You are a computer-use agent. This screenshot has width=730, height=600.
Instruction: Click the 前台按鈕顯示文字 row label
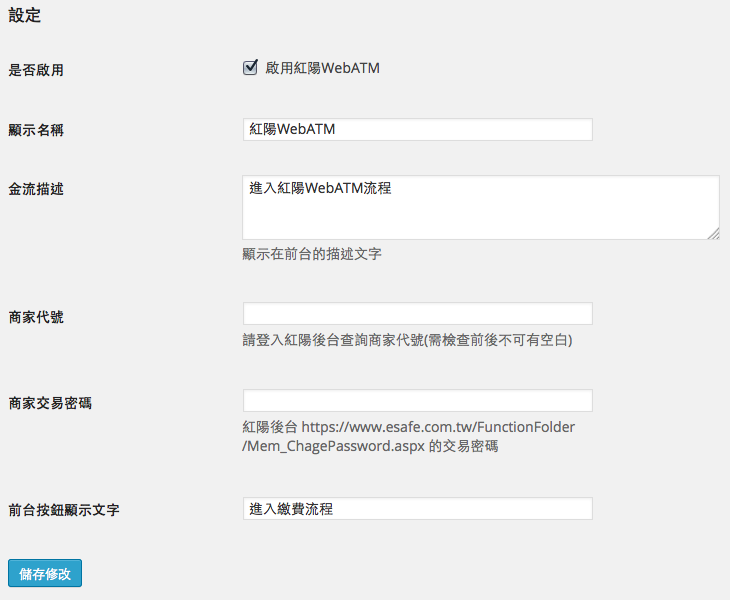click(x=64, y=510)
